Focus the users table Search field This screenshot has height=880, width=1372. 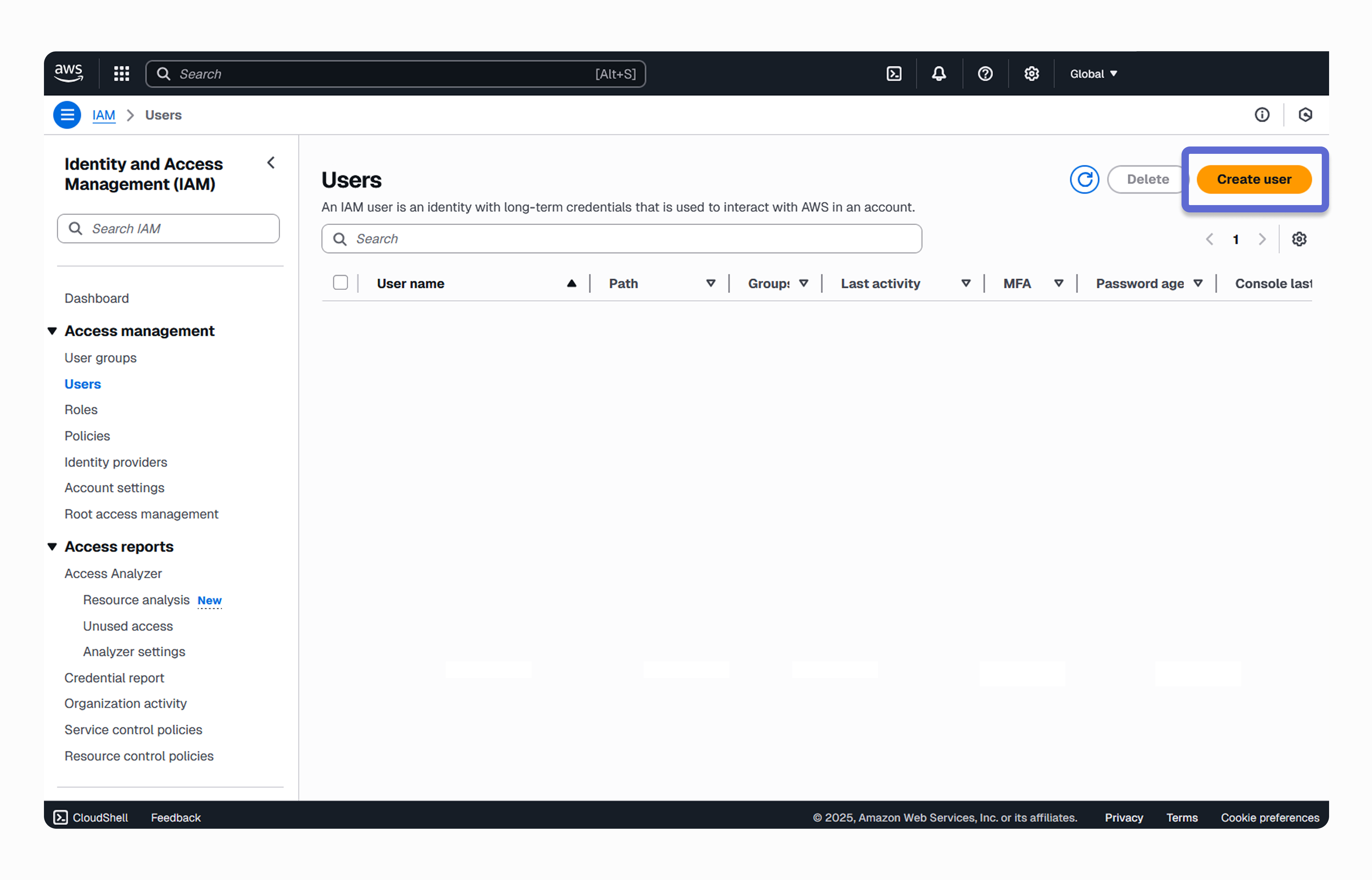click(x=622, y=239)
